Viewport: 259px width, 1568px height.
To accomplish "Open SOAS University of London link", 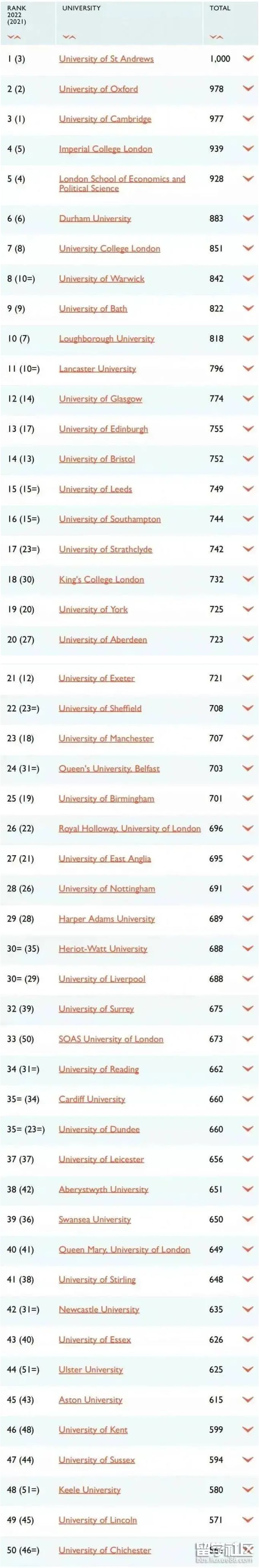I will pos(111,1039).
